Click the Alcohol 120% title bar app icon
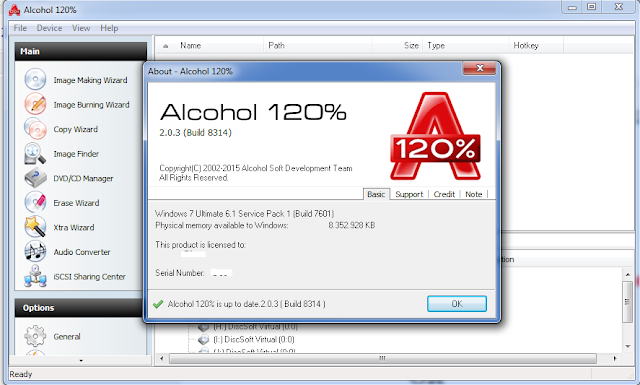Viewport: 640px width, 385px height. [14, 10]
